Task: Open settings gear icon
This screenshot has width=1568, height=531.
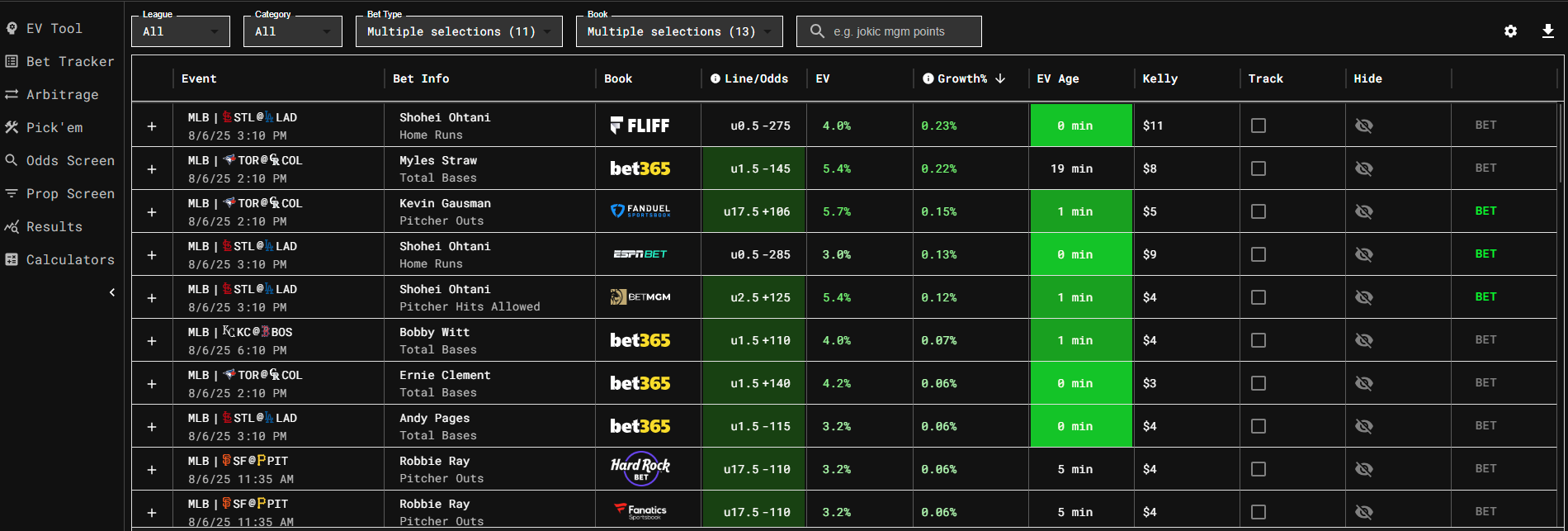Action: [x=1510, y=31]
